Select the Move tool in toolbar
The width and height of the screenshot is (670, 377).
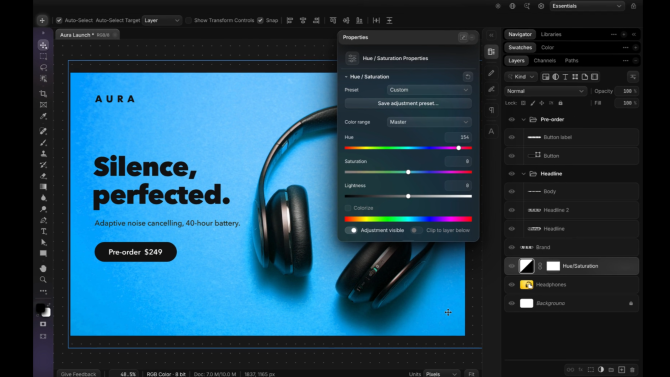43,45
